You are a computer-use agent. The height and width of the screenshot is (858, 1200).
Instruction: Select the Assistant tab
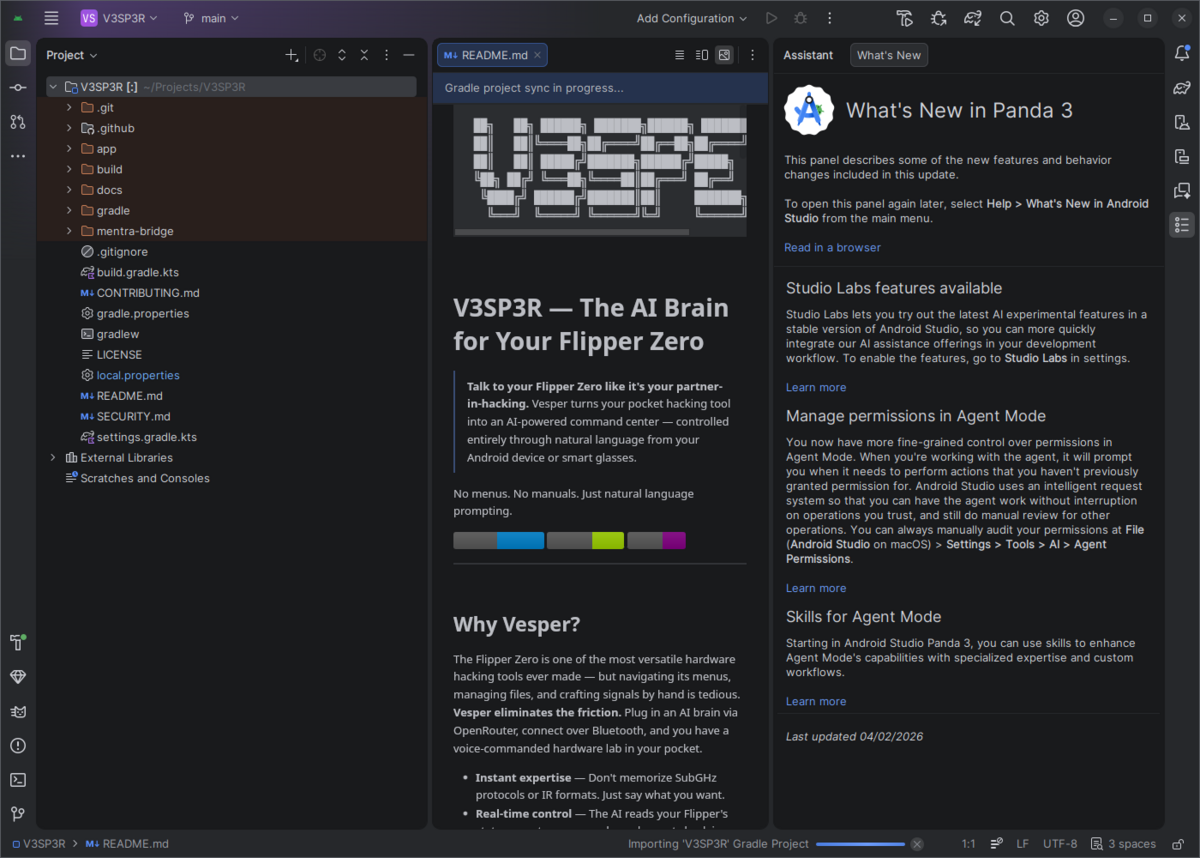[x=808, y=55]
